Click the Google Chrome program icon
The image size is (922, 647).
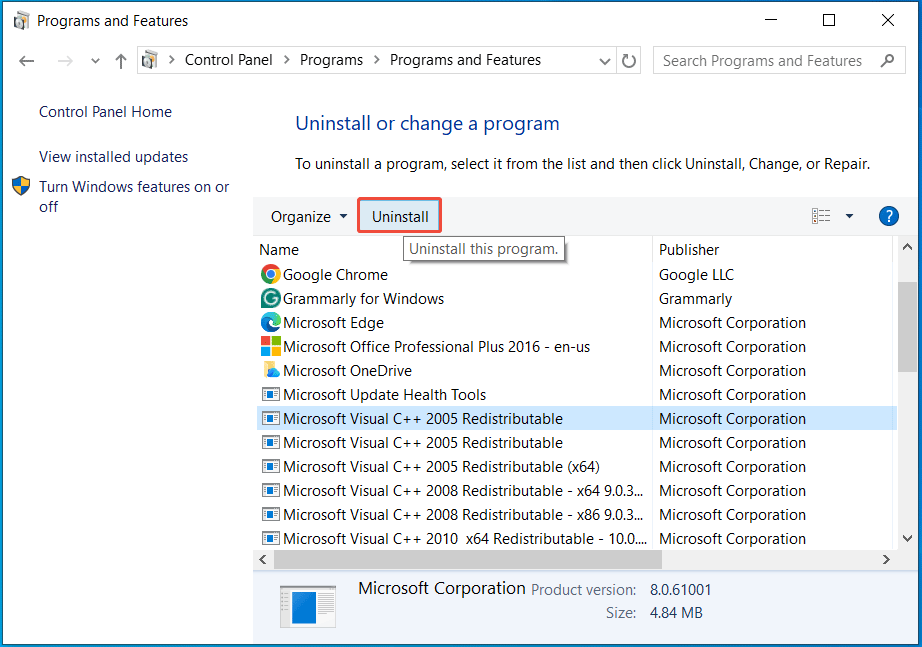pos(269,274)
